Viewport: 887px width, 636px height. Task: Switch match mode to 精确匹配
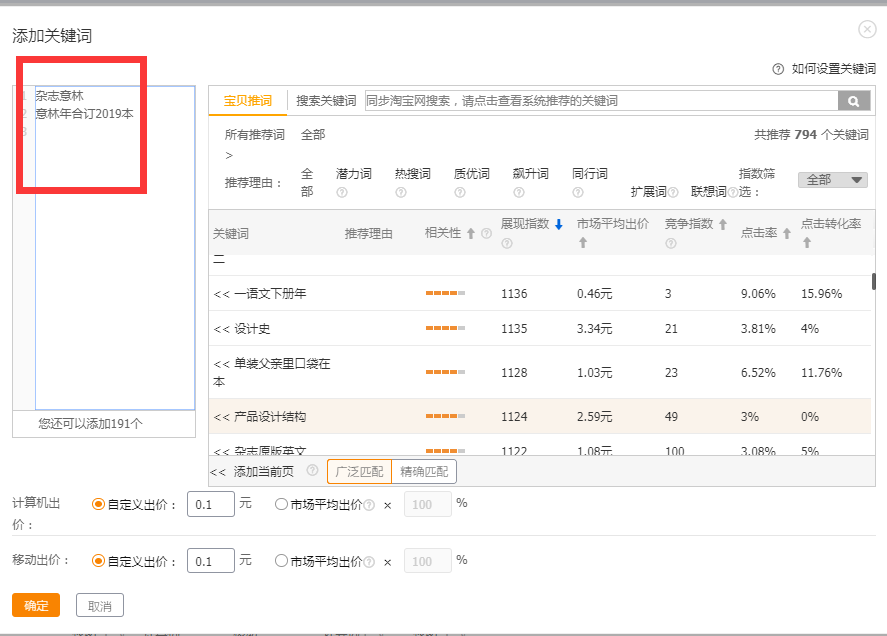click(425, 470)
